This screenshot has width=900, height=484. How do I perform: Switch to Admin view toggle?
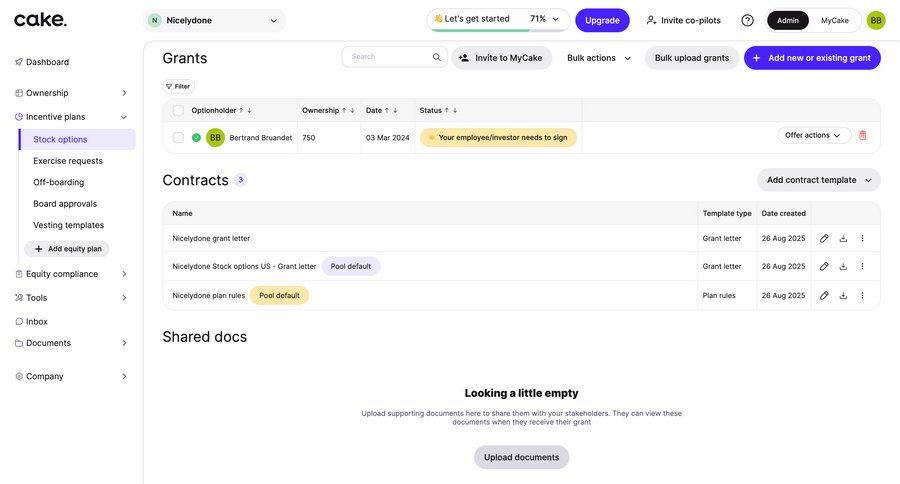[x=788, y=21]
